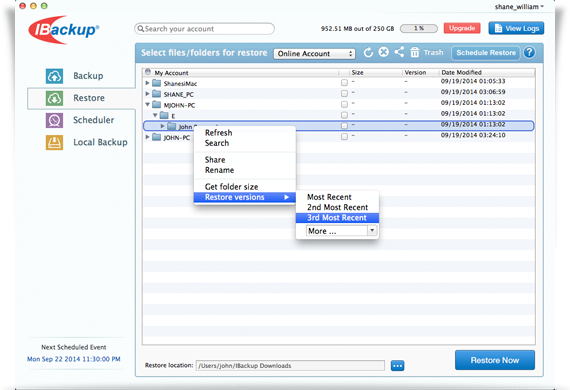Click the View Logs button
Image resolution: width=570 pixels, height=390 pixels.
coord(516,28)
